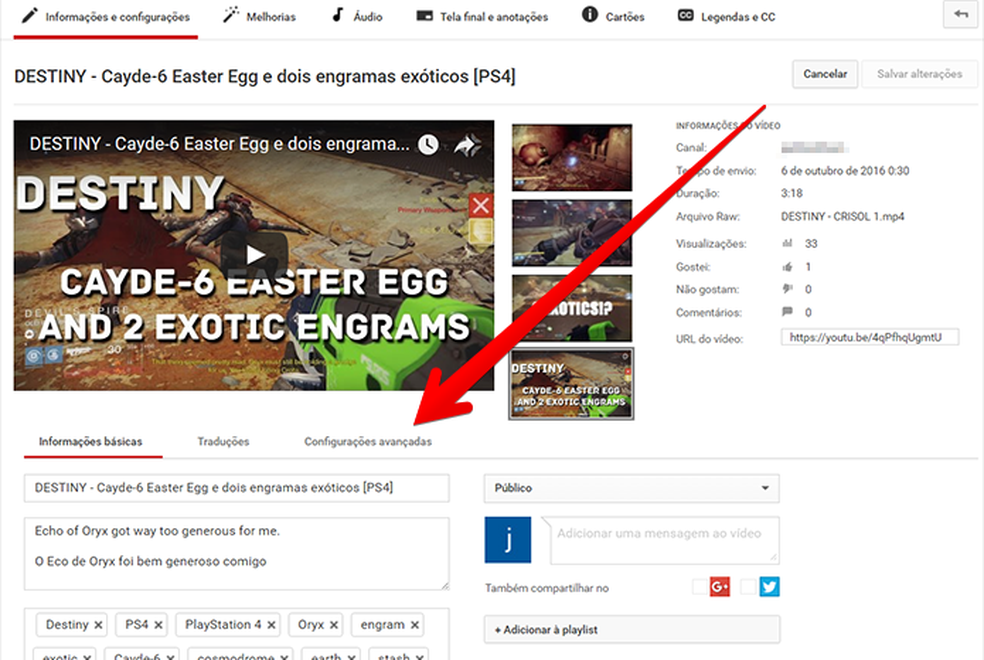Viewport: 984px width, 660px height.
Task: Click the blue j channel avatar
Action: [x=508, y=540]
